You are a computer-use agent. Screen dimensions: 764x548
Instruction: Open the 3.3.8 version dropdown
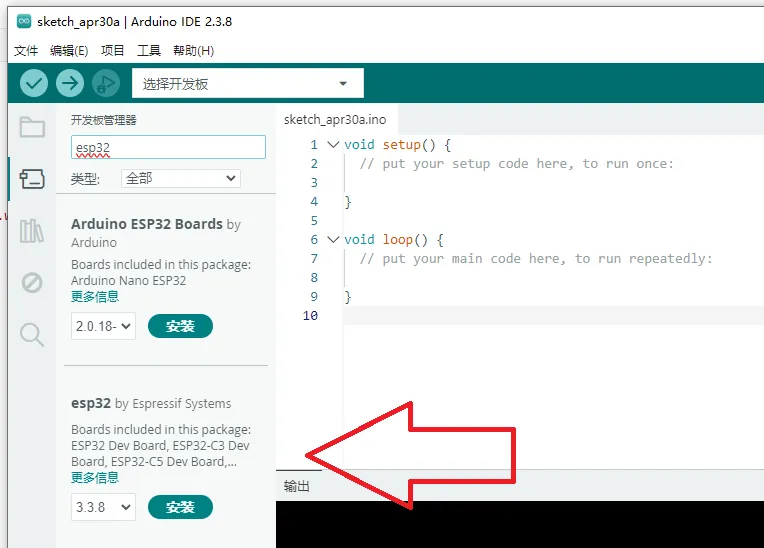pyautogui.click(x=104, y=507)
